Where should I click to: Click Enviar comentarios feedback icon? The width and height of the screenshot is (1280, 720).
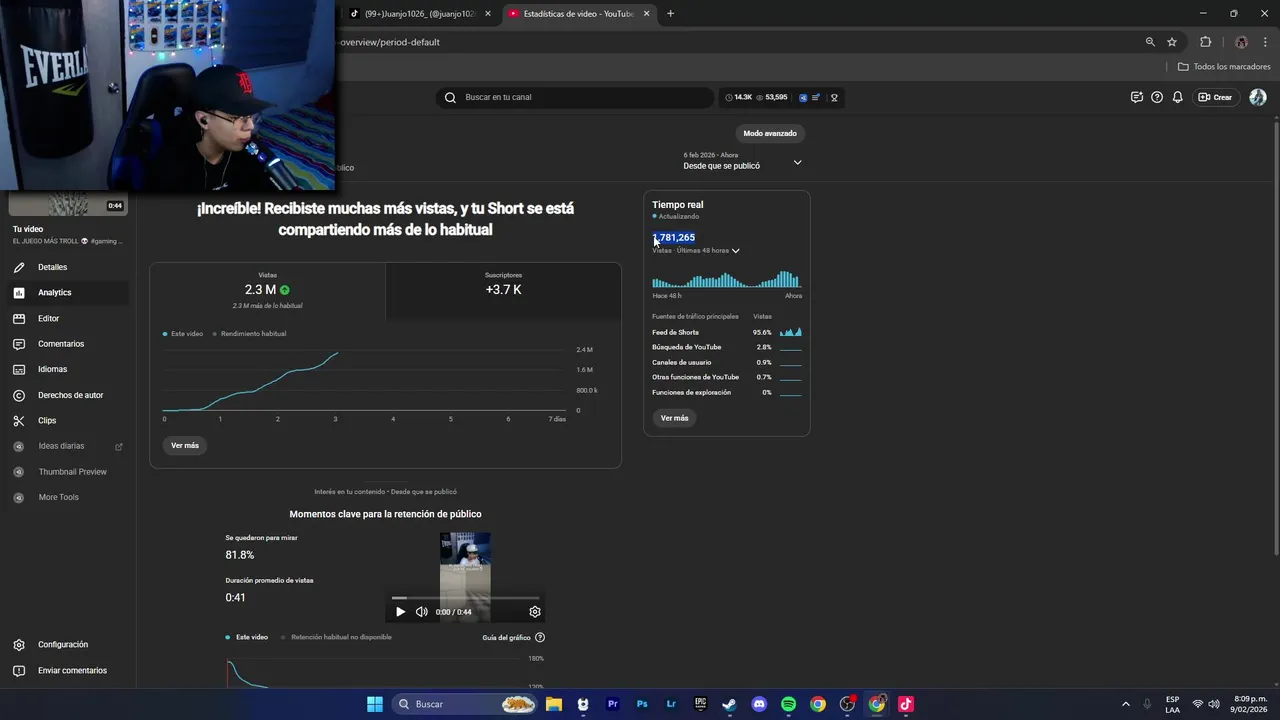[19, 671]
